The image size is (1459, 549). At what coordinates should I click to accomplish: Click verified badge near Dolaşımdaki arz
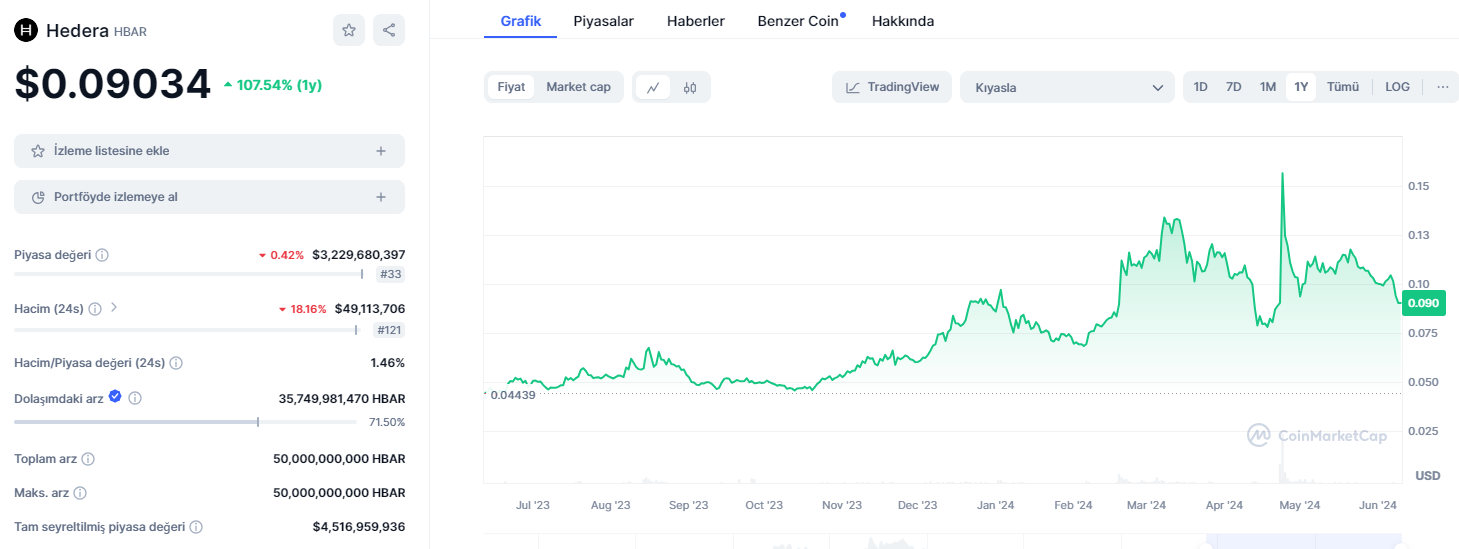point(115,397)
